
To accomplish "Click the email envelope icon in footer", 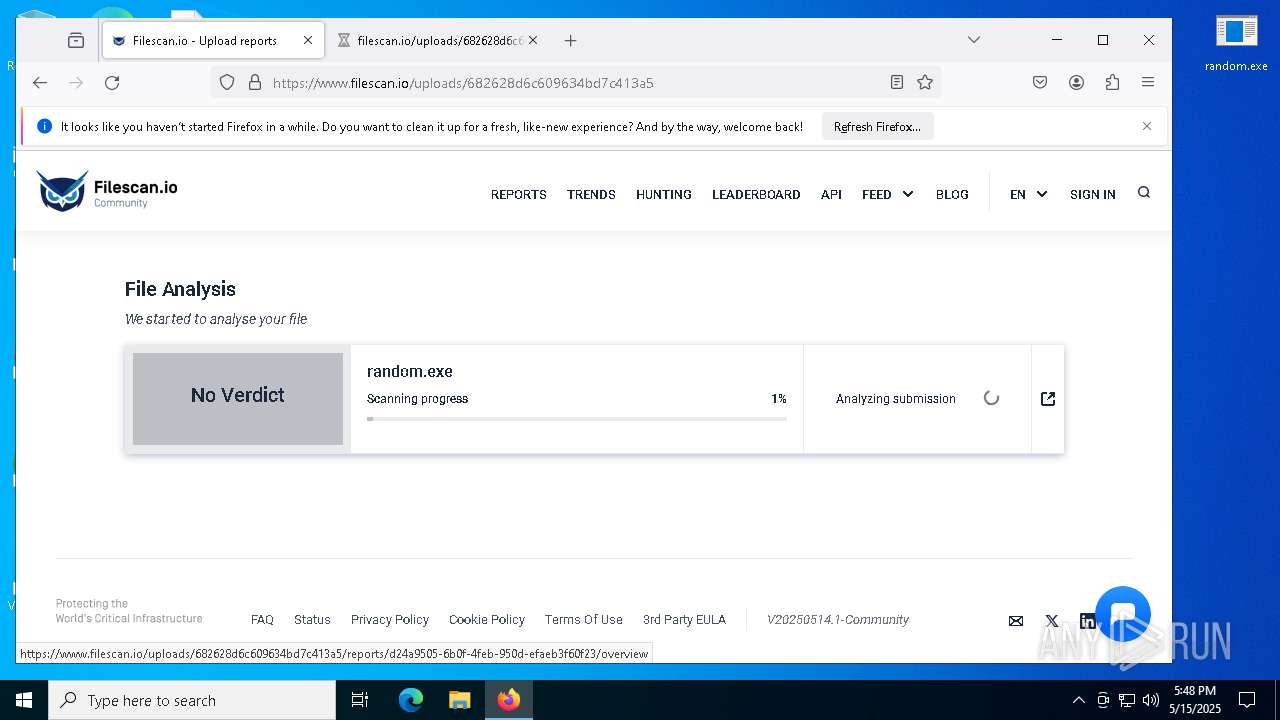I will (x=1016, y=621).
